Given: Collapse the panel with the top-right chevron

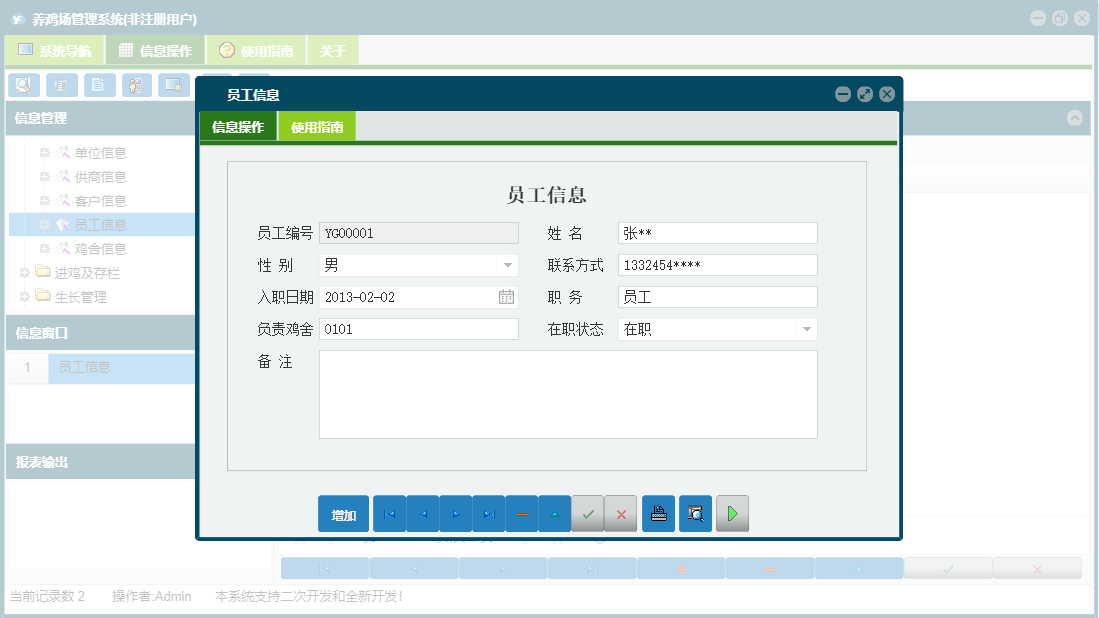Looking at the screenshot, I should (1075, 118).
